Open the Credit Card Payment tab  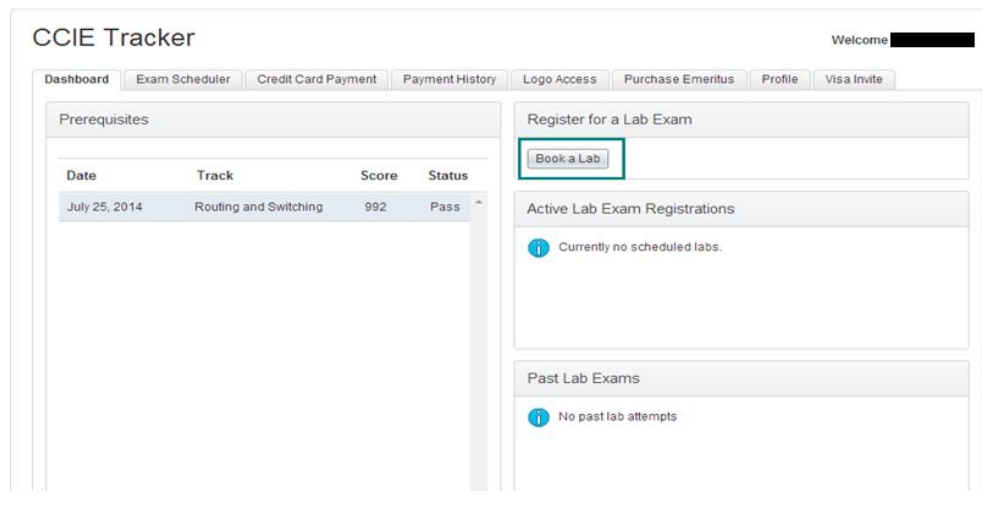coord(317,79)
